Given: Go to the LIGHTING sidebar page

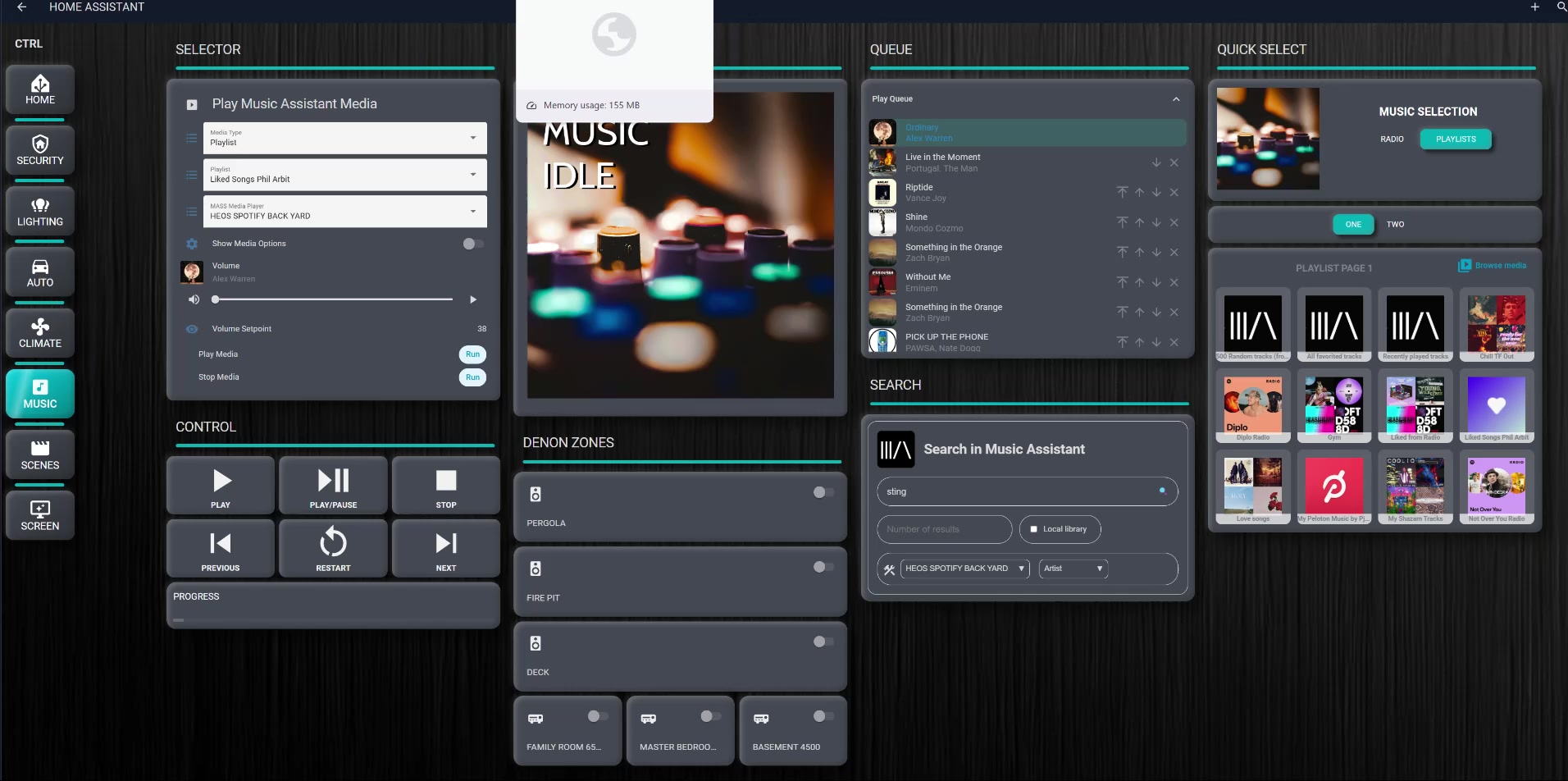Looking at the screenshot, I should (x=40, y=212).
